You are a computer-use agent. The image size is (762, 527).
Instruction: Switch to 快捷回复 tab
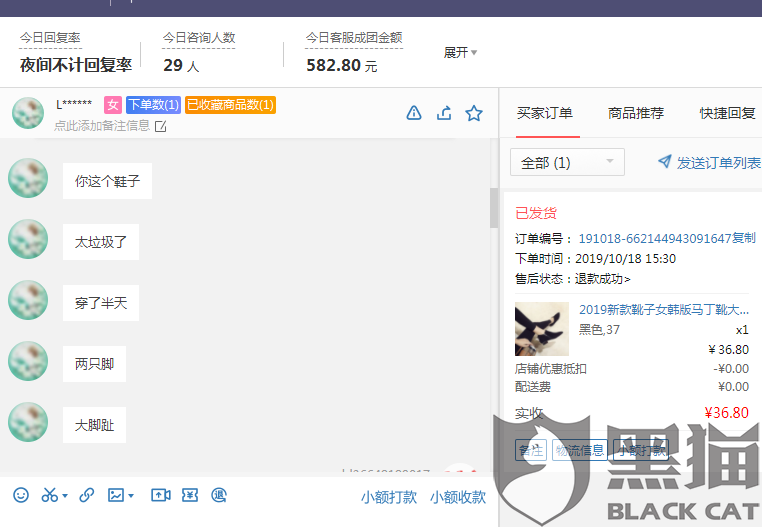pos(727,113)
